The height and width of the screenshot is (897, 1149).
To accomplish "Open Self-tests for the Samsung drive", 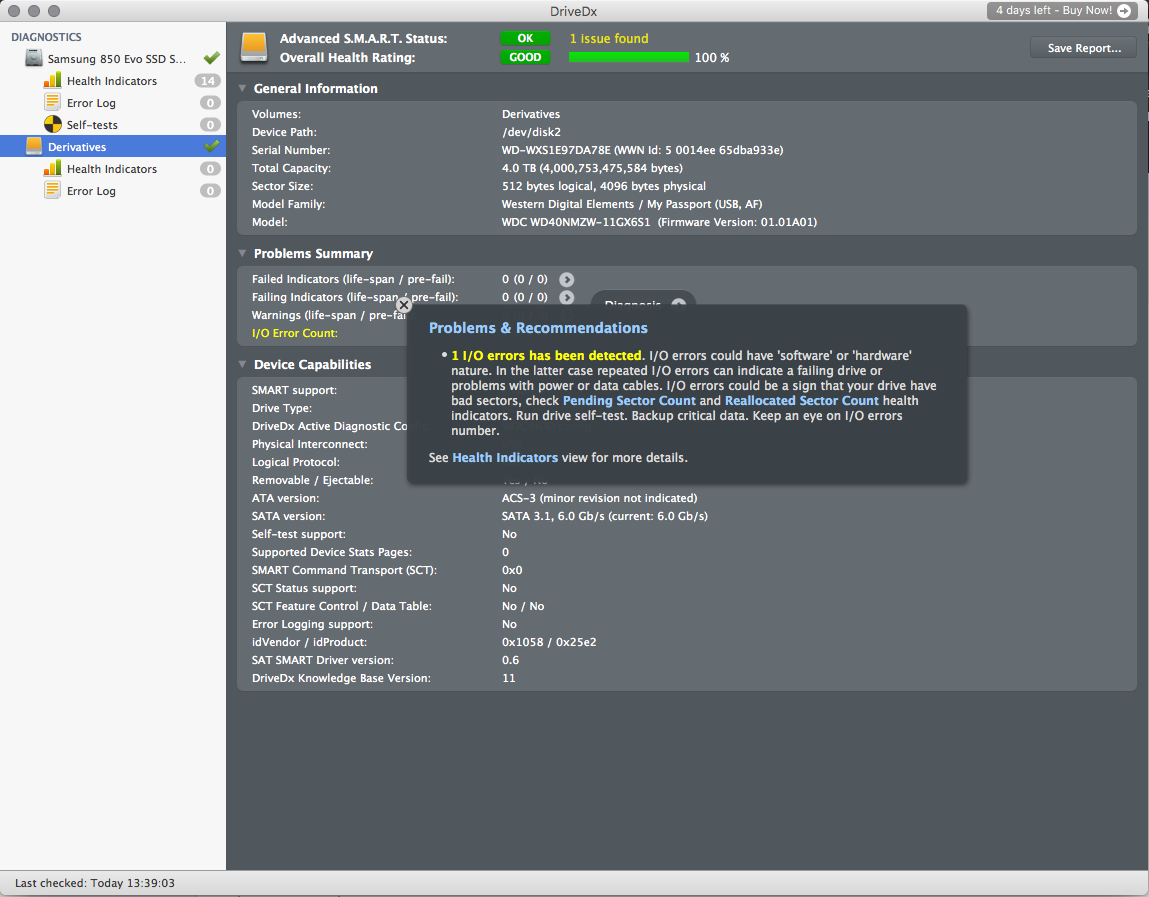I will 113,125.
